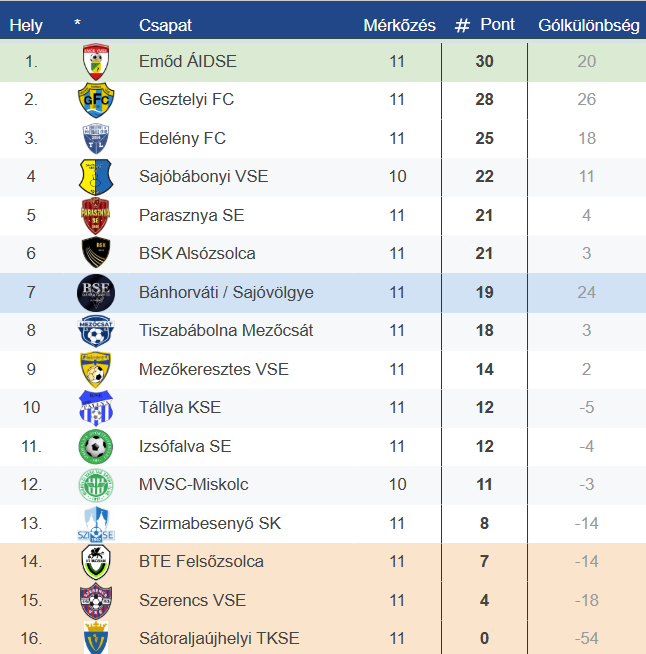This screenshot has height=654, width=646.
Task: Select the BTE Felsőzsolca team name
Action: pos(201,561)
